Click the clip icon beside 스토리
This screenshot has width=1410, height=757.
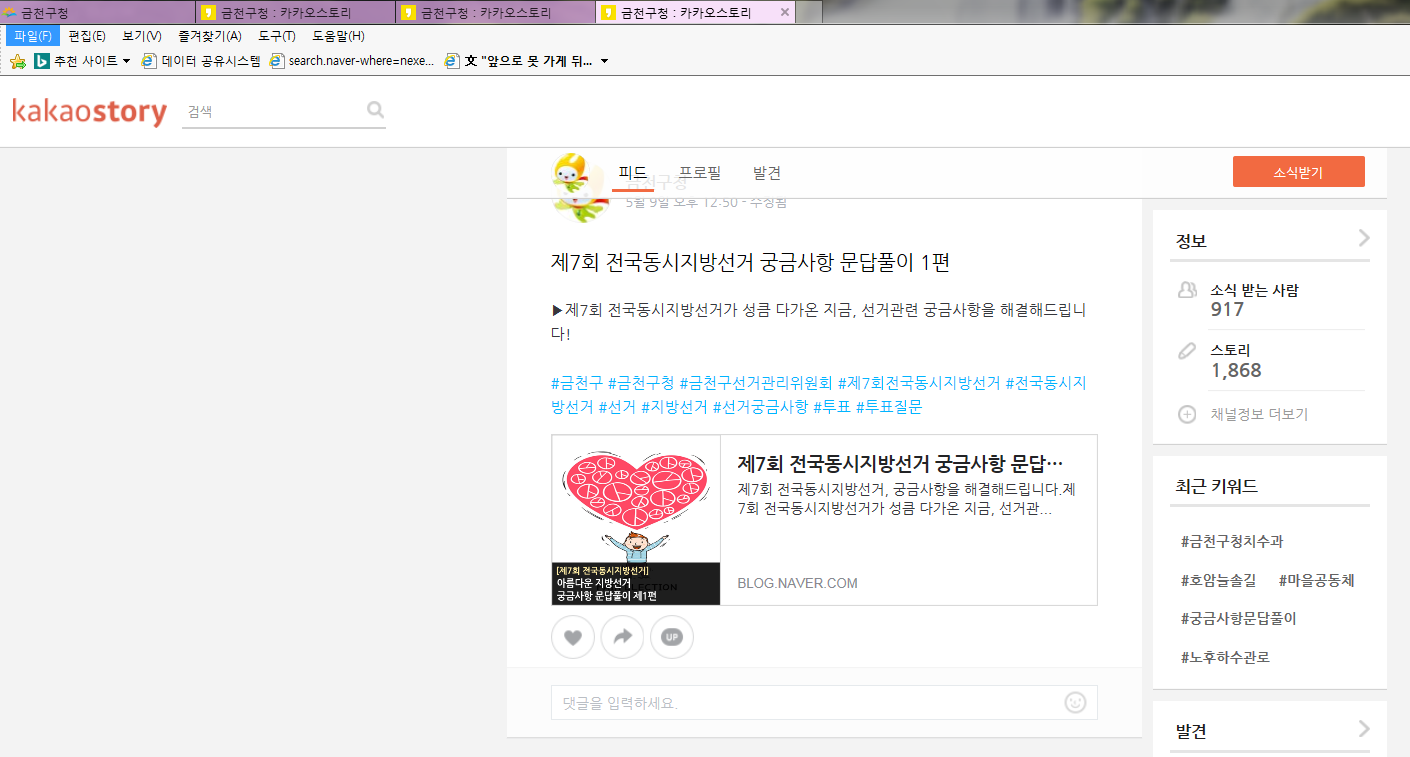click(1187, 351)
